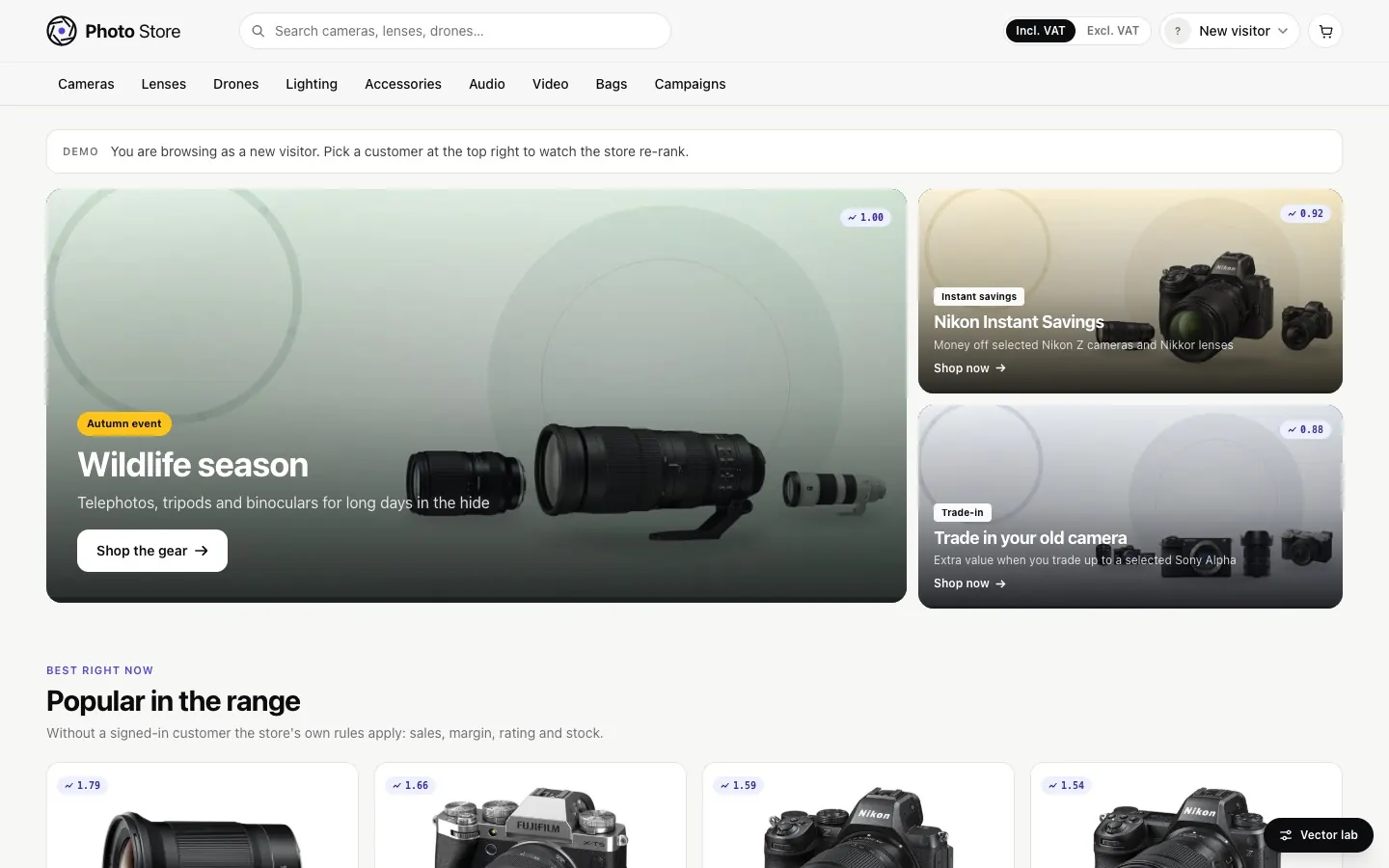Image resolution: width=1389 pixels, height=868 pixels.
Task: Click the Shop the gear button
Action: tap(152, 551)
